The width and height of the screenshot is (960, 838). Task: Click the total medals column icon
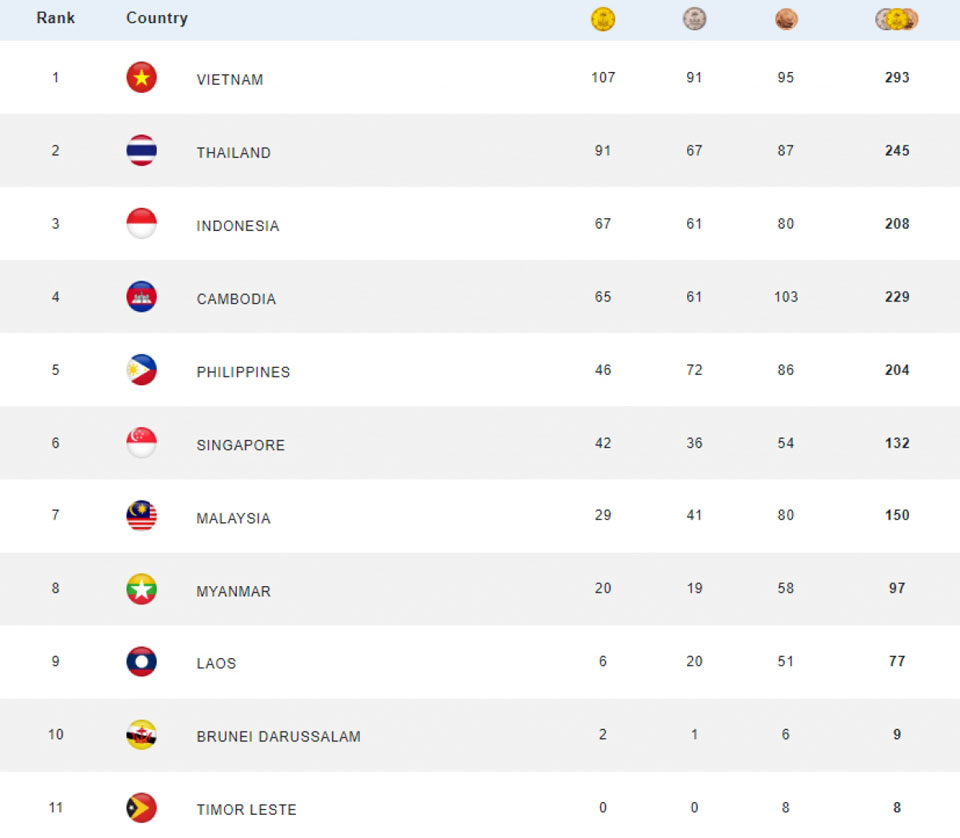point(897,19)
